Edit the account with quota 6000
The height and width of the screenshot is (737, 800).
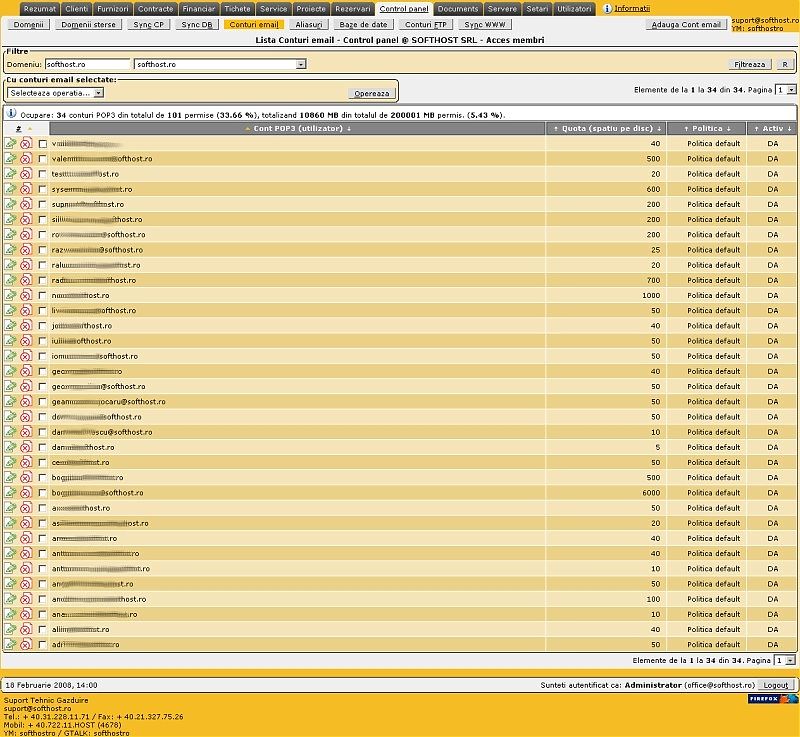[x=10, y=493]
